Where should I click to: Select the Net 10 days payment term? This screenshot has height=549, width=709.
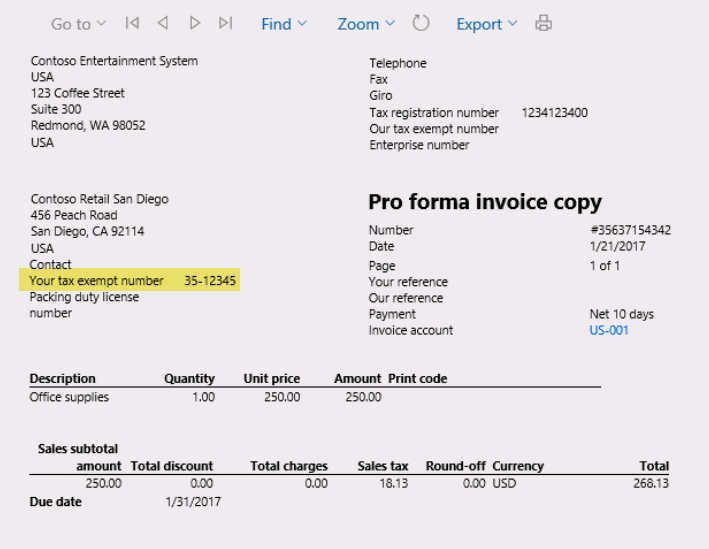click(x=621, y=314)
